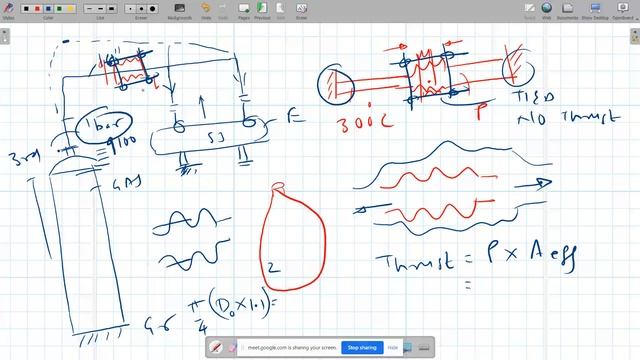The width and height of the screenshot is (640, 360).
Task: Switch to Board mode
Action: [529, 10]
